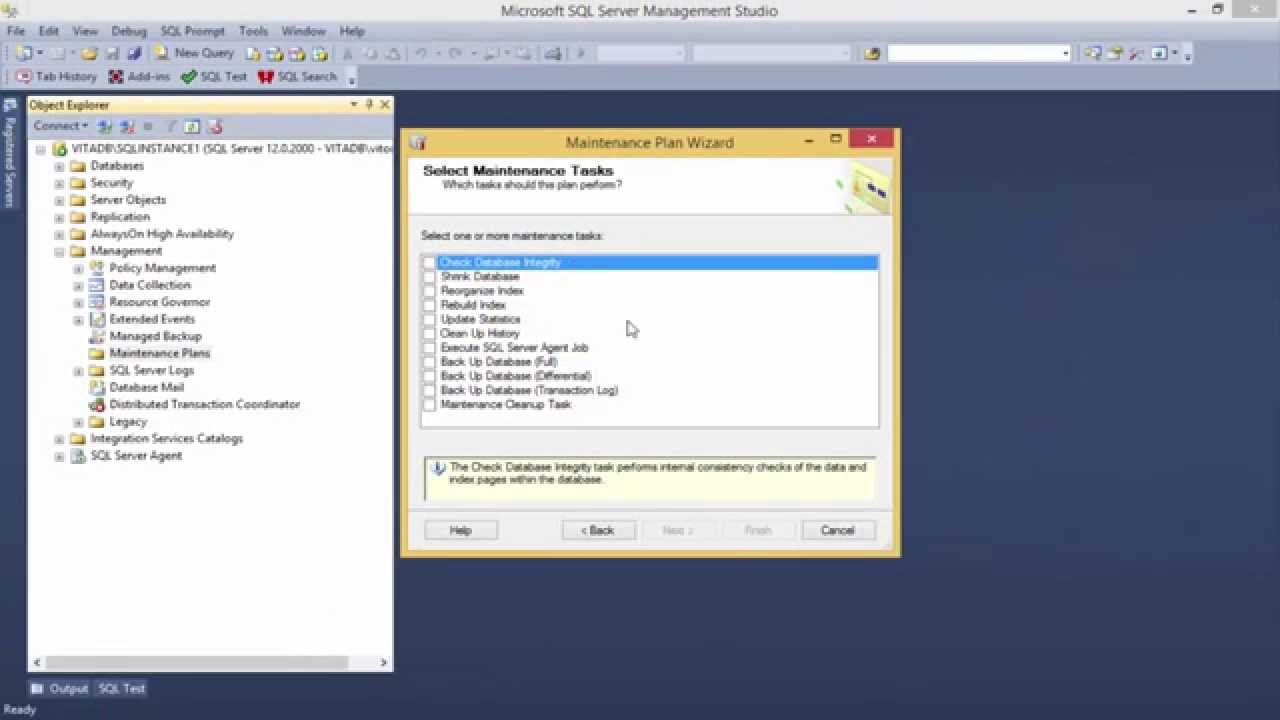
Task: Enable the Update Statistics task
Action: [x=429, y=319]
